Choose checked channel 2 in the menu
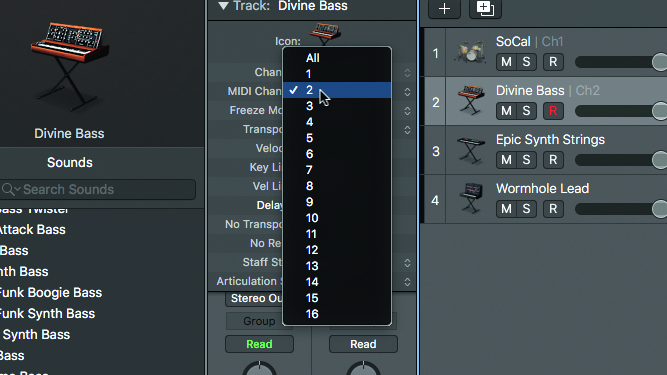 [x=337, y=90]
